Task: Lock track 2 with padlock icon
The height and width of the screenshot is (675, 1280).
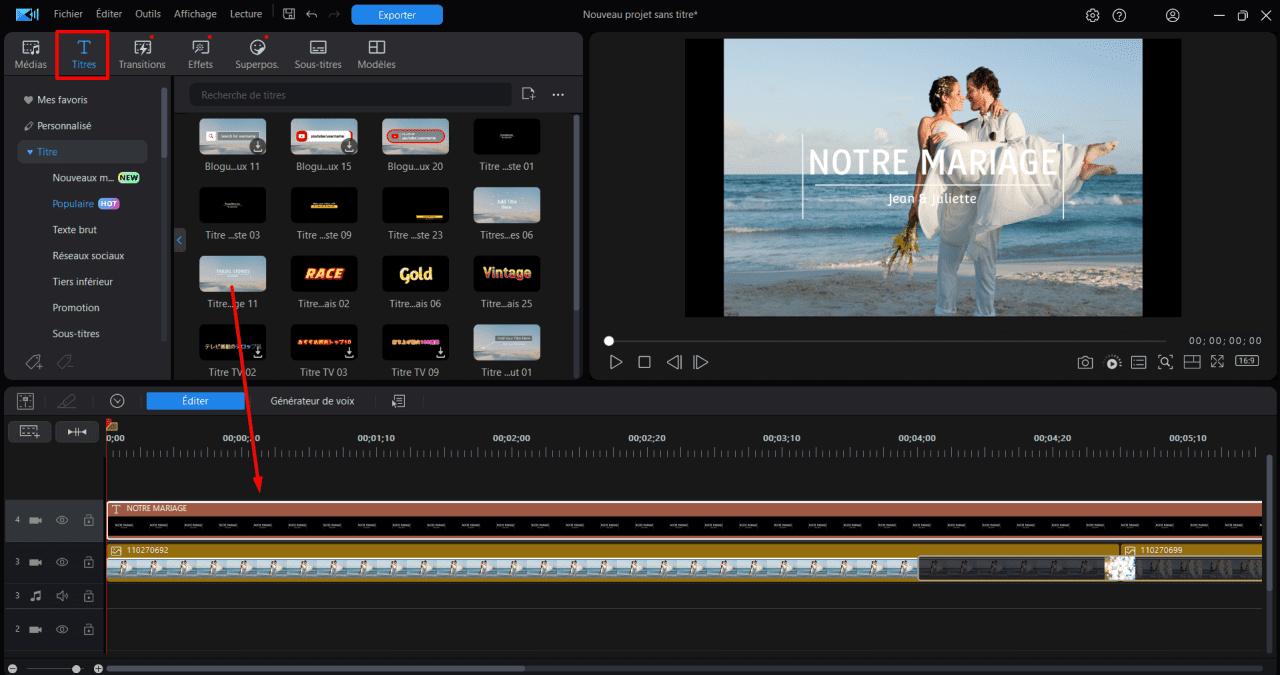Action: click(88, 630)
